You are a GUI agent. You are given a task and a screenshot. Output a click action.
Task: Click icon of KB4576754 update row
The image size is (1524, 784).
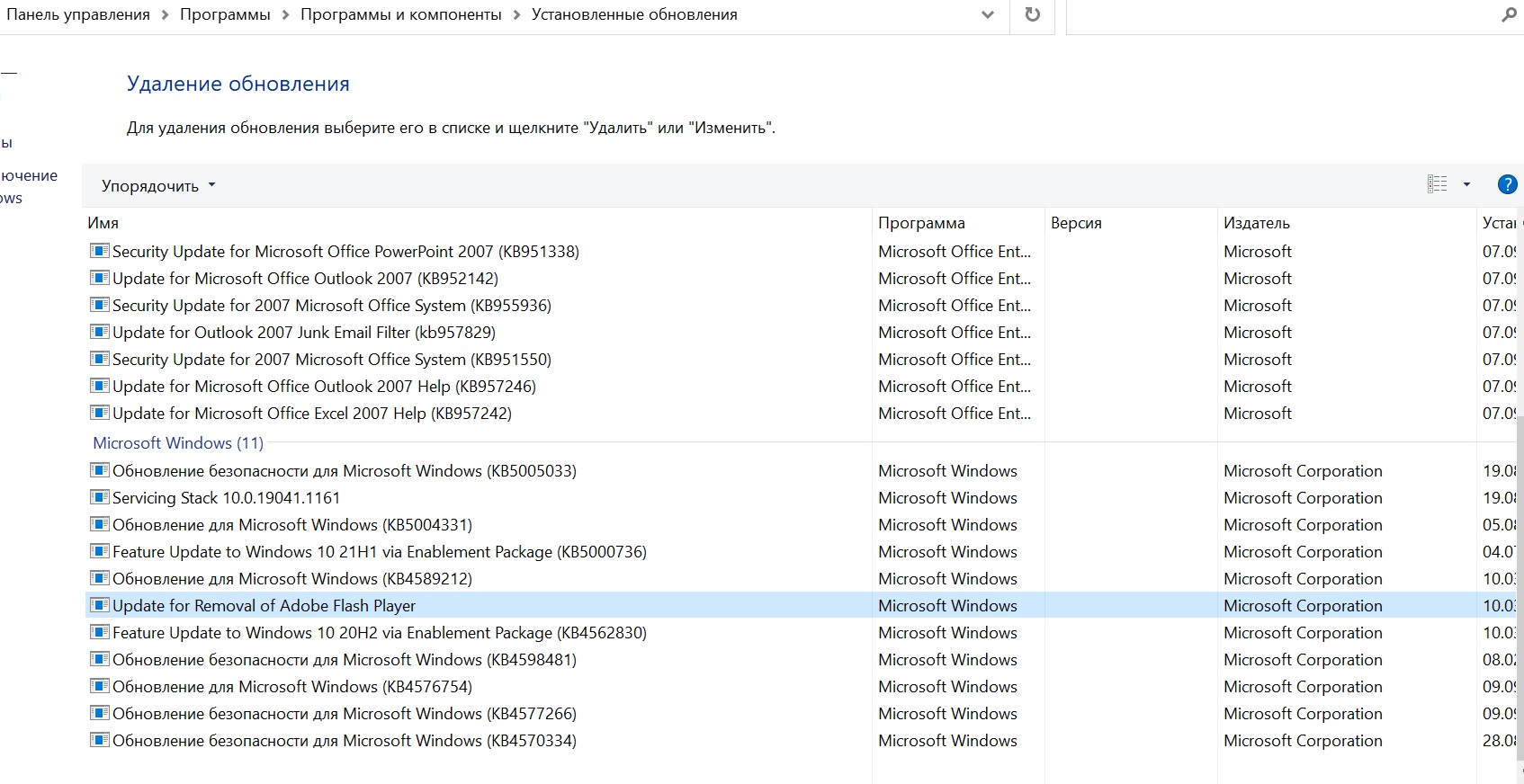pyautogui.click(x=100, y=686)
